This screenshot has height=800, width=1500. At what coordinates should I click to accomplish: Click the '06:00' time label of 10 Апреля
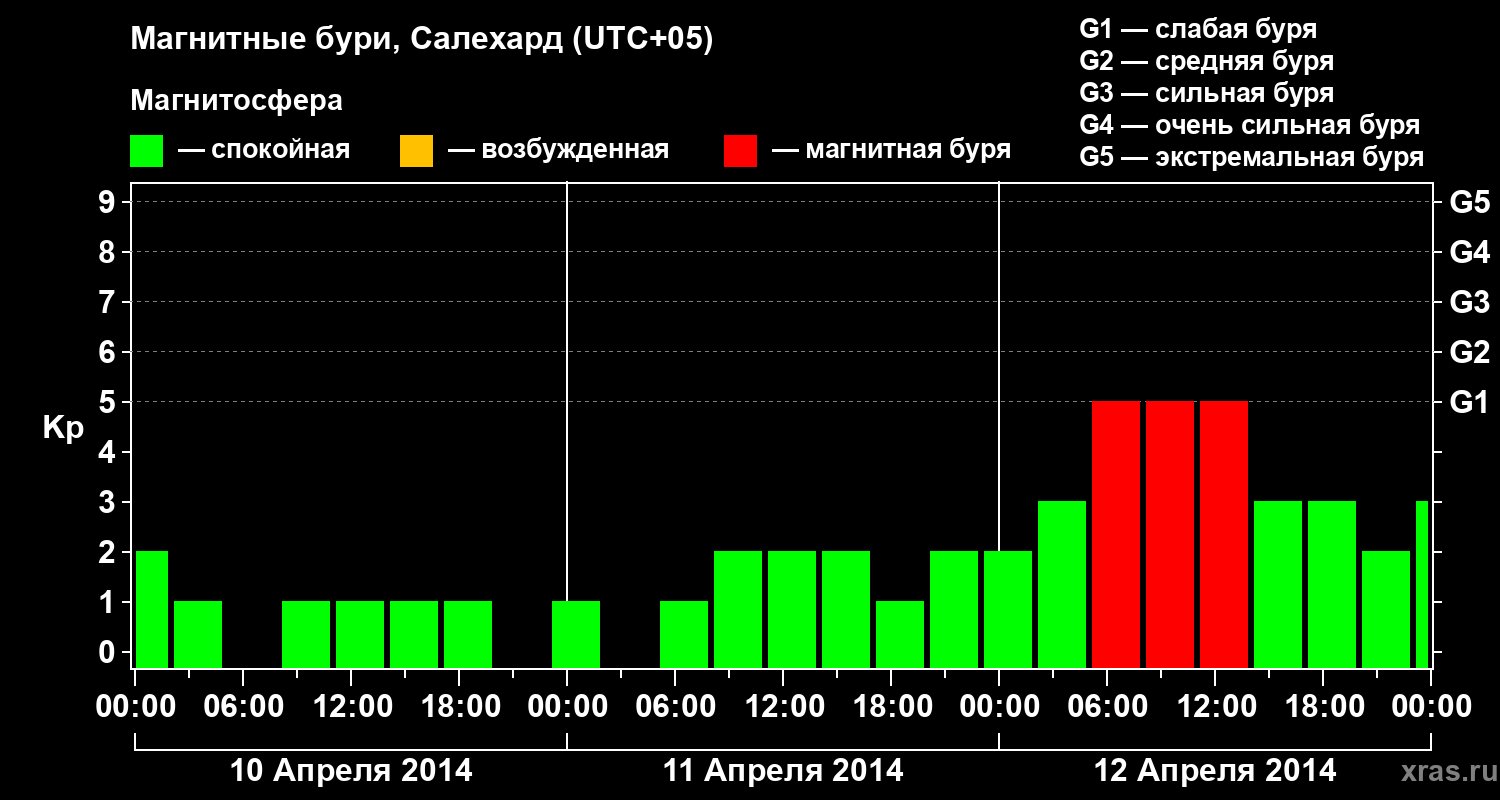pos(243,706)
